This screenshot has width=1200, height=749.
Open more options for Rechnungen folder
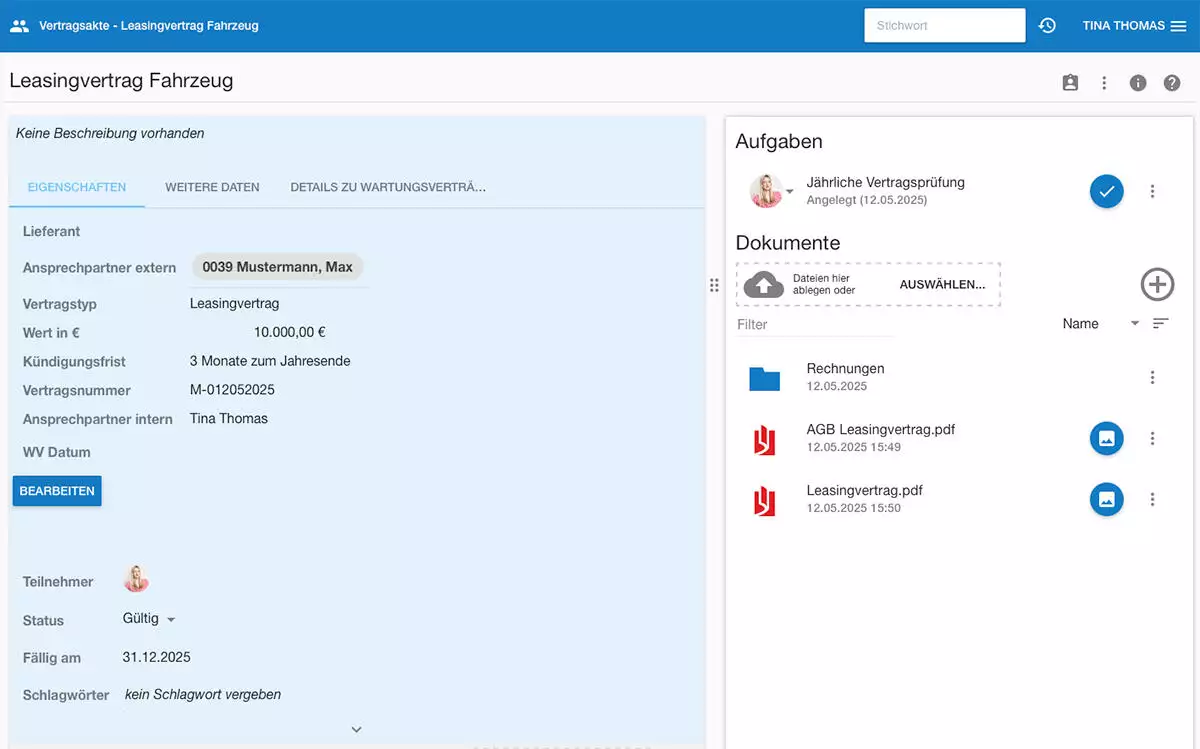(1152, 377)
